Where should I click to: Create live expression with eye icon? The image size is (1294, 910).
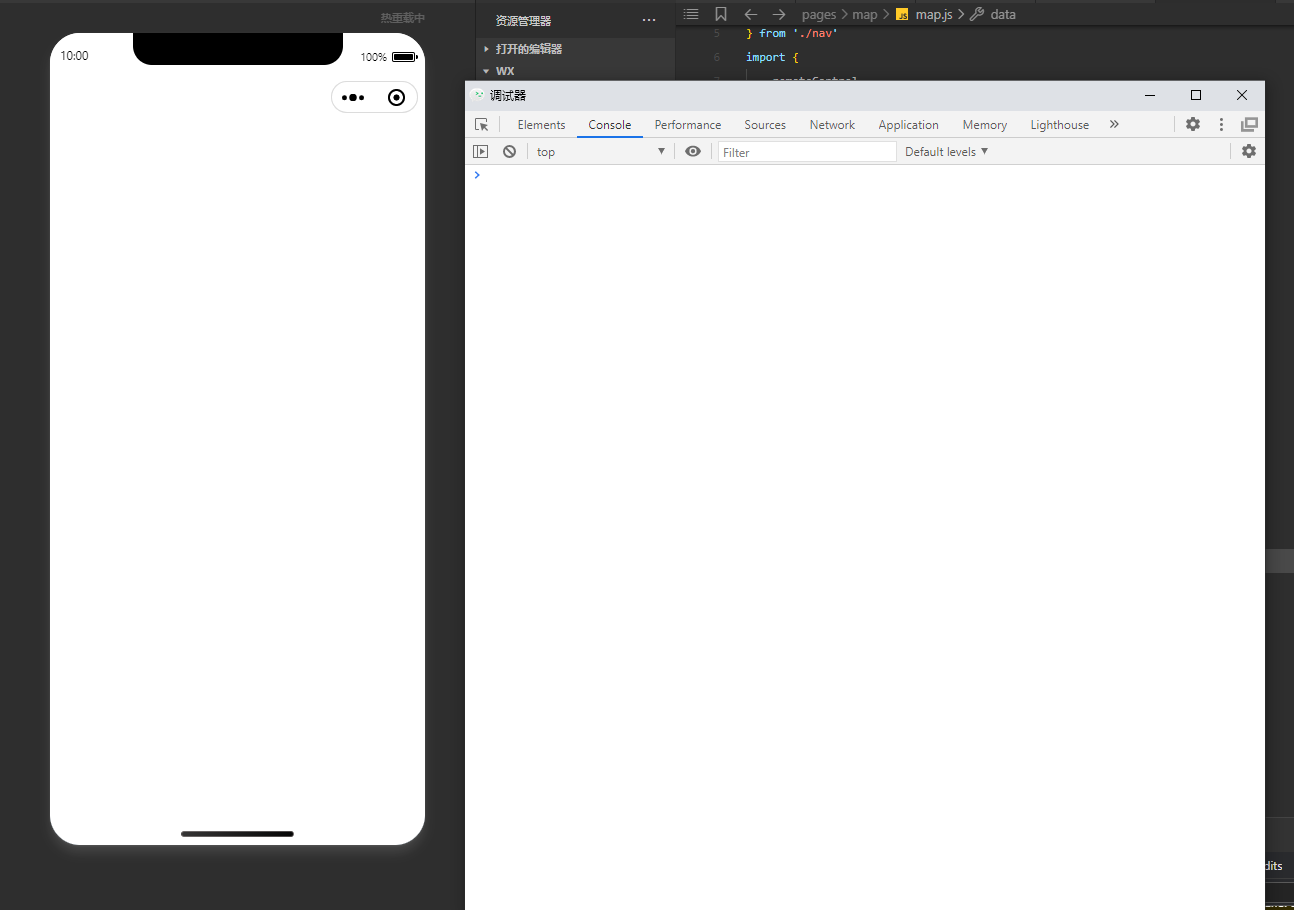pyautogui.click(x=693, y=151)
